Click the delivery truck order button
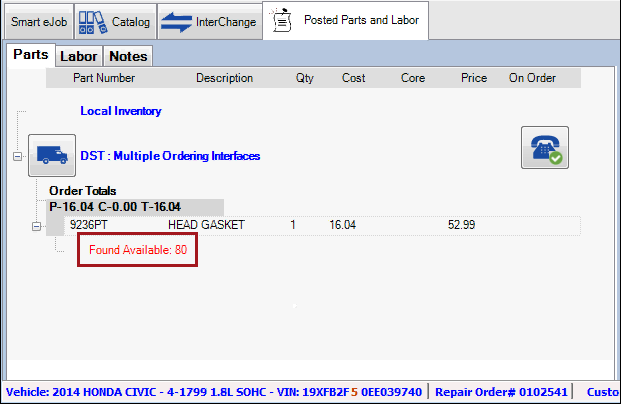Screen dimensions: 621x404 52,155
